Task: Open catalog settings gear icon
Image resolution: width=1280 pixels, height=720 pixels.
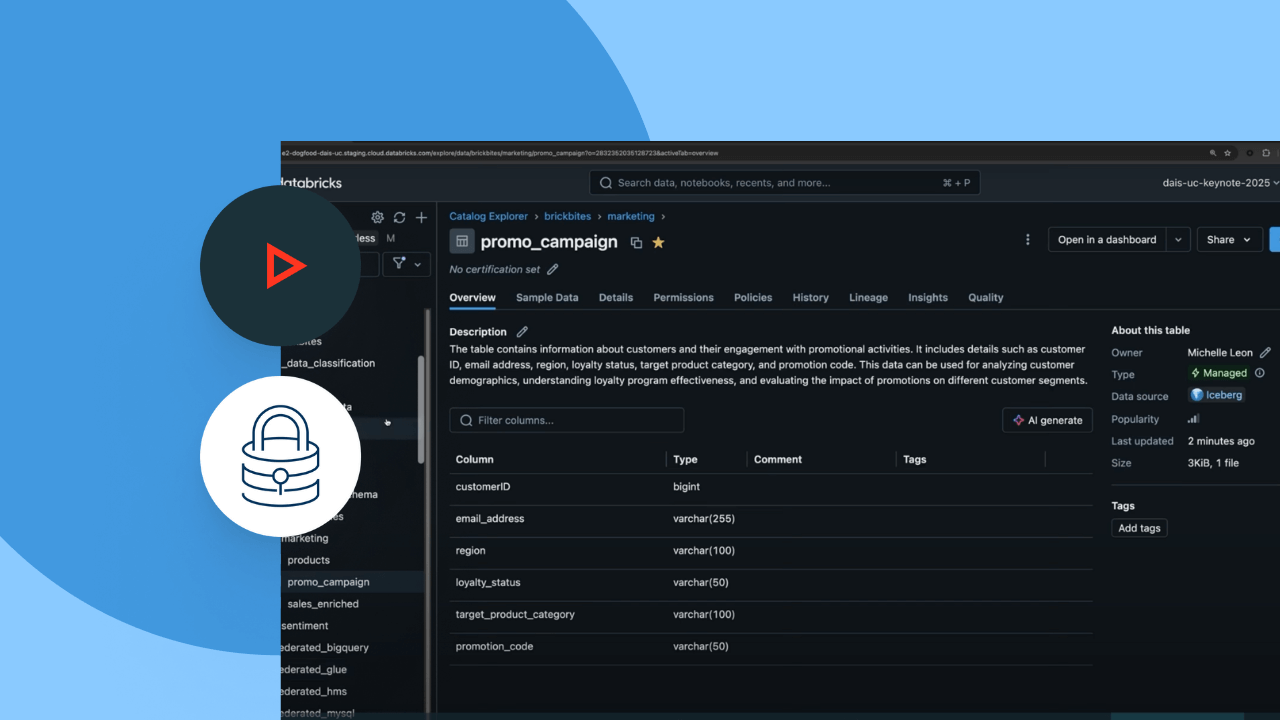Action: [377, 217]
